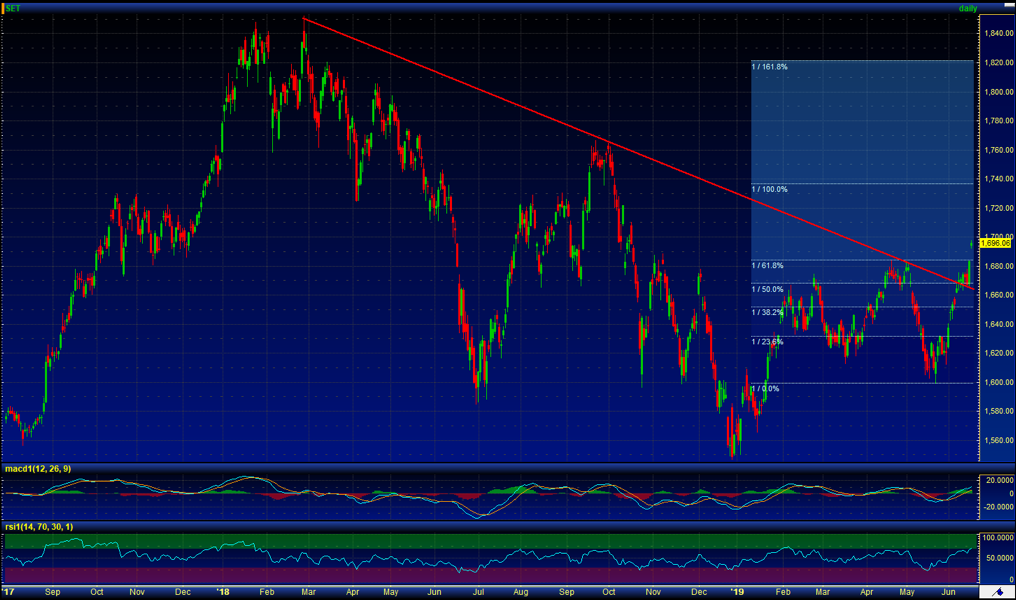Image resolution: width=1016 pixels, height=600 pixels.
Task: Click the 20.0000 MACD scale label
Action: click(x=997, y=480)
